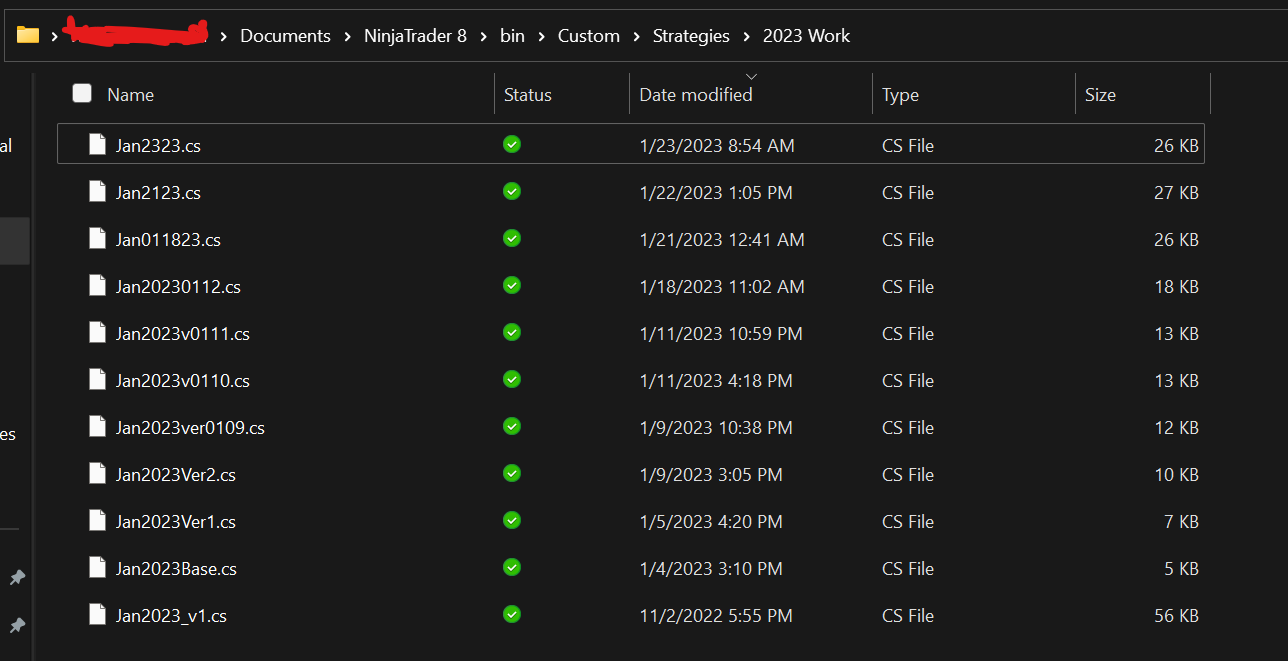
Task: Click the Jan2023Base.cs file icon
Action: pos(97,568)
